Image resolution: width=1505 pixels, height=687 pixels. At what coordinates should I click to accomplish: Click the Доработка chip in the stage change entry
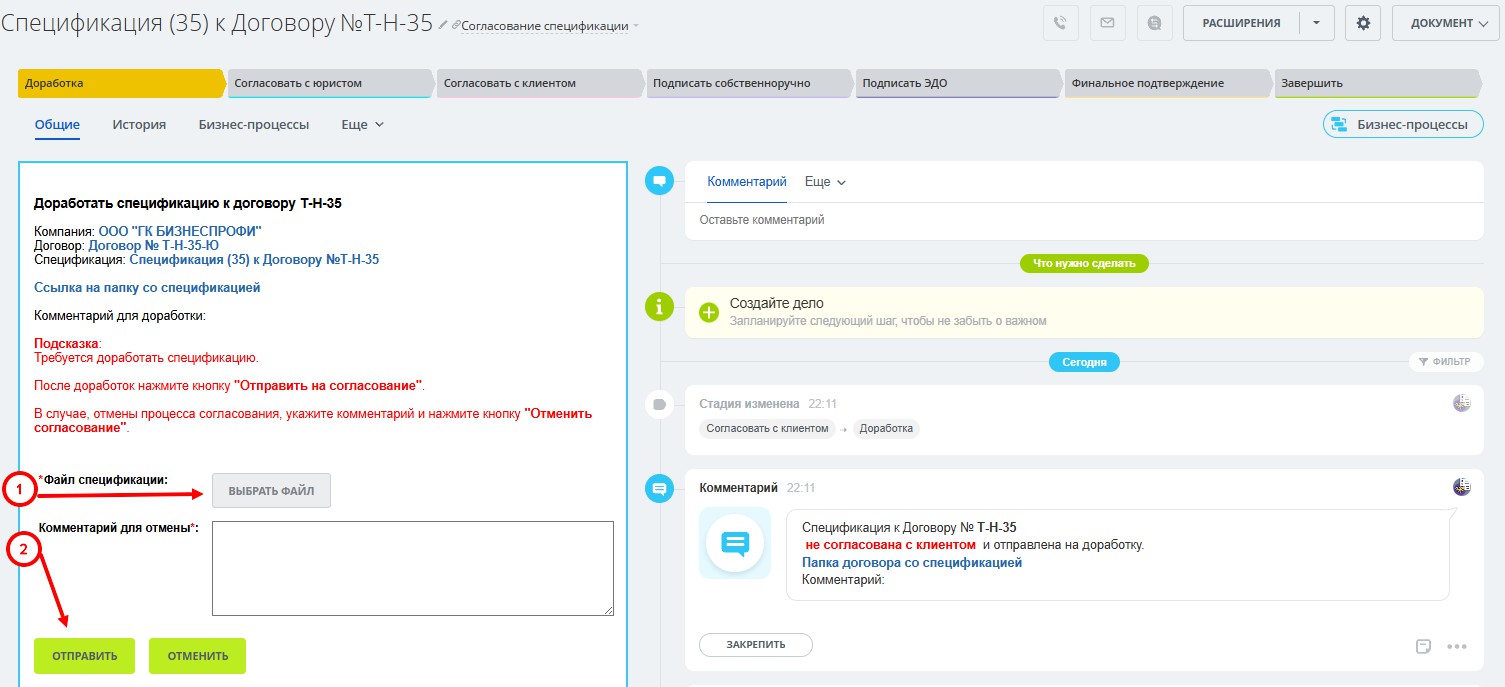[886, 428]
